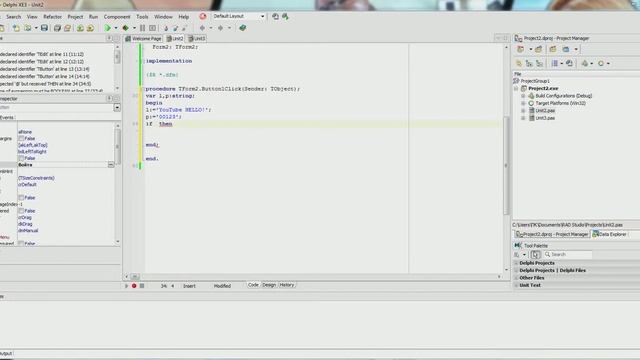Screen dimensions: 640x360
Task: Run the project with the green arrow
Action: [x=107, y=28]
